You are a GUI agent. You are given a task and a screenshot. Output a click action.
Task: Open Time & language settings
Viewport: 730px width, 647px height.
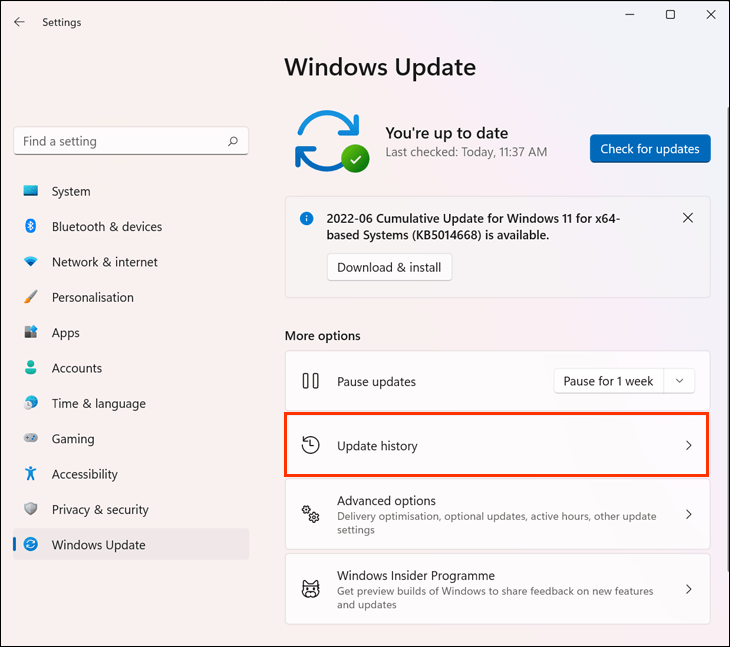point(131,403)
